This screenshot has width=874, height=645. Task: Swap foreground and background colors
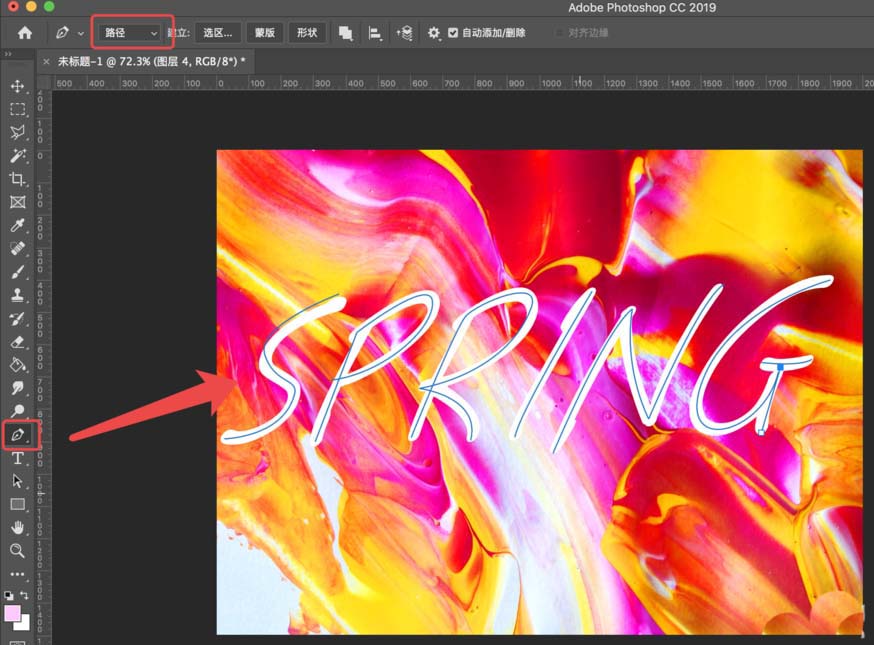point(24,596)
